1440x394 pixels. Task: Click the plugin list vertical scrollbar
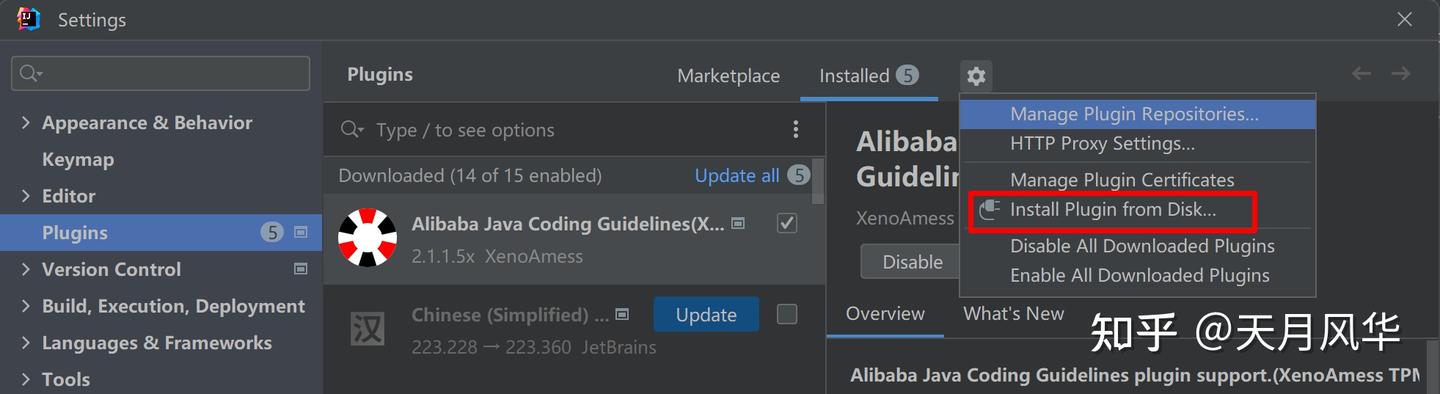pos(818,180)
